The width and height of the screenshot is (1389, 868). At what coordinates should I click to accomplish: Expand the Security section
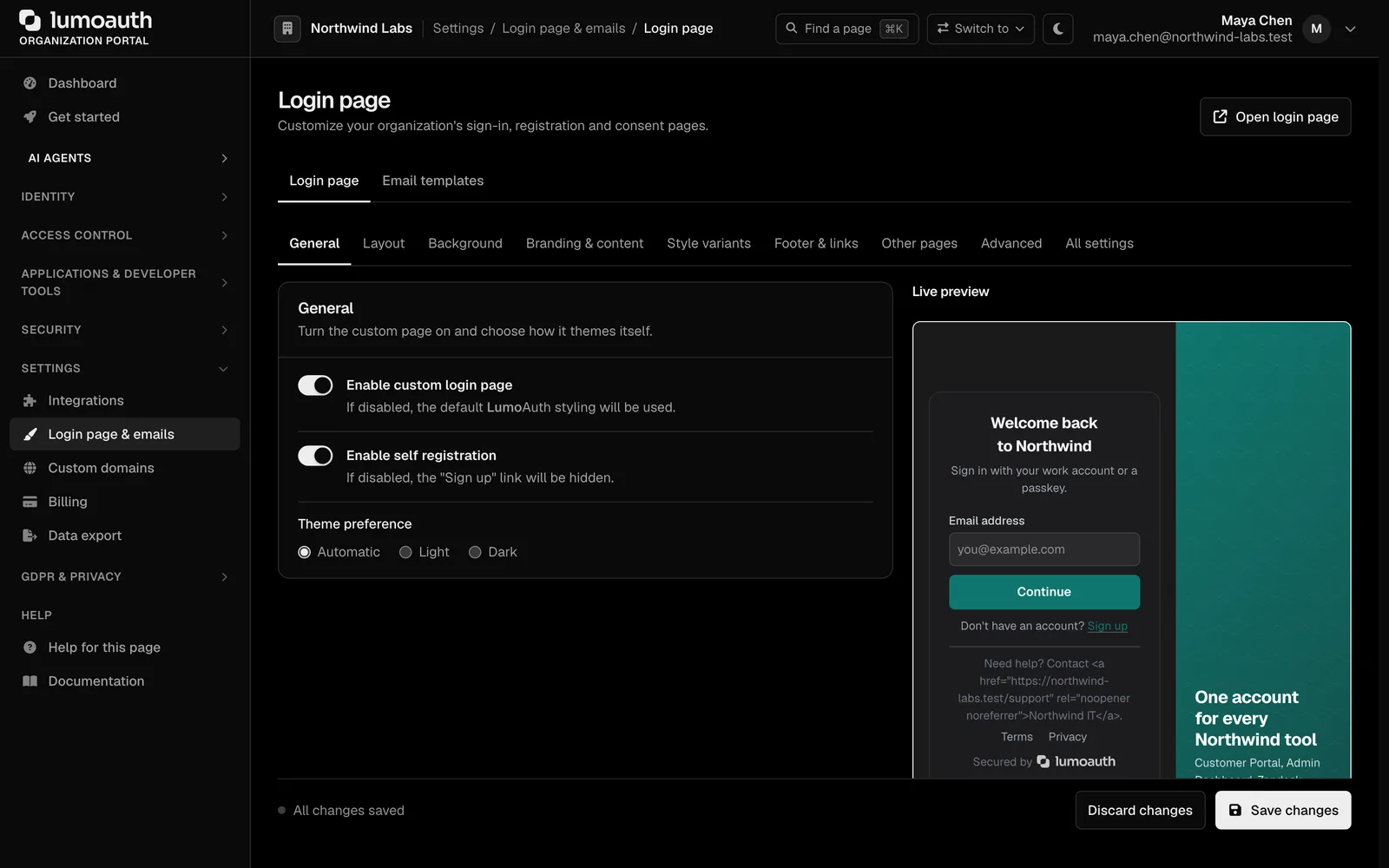coord(125,330)
